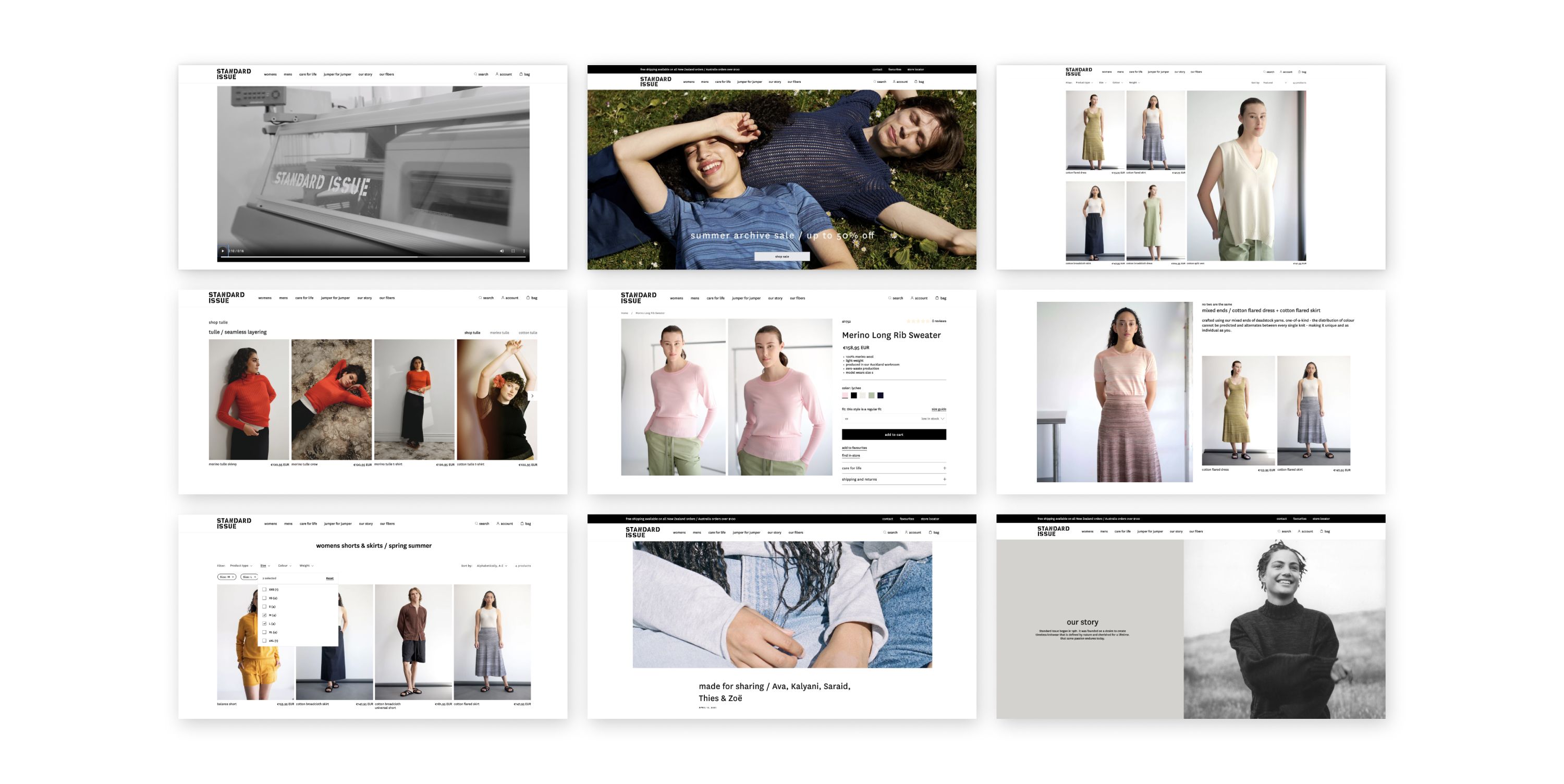Enter fullscreen on the video player

click(x=513, y=251)
